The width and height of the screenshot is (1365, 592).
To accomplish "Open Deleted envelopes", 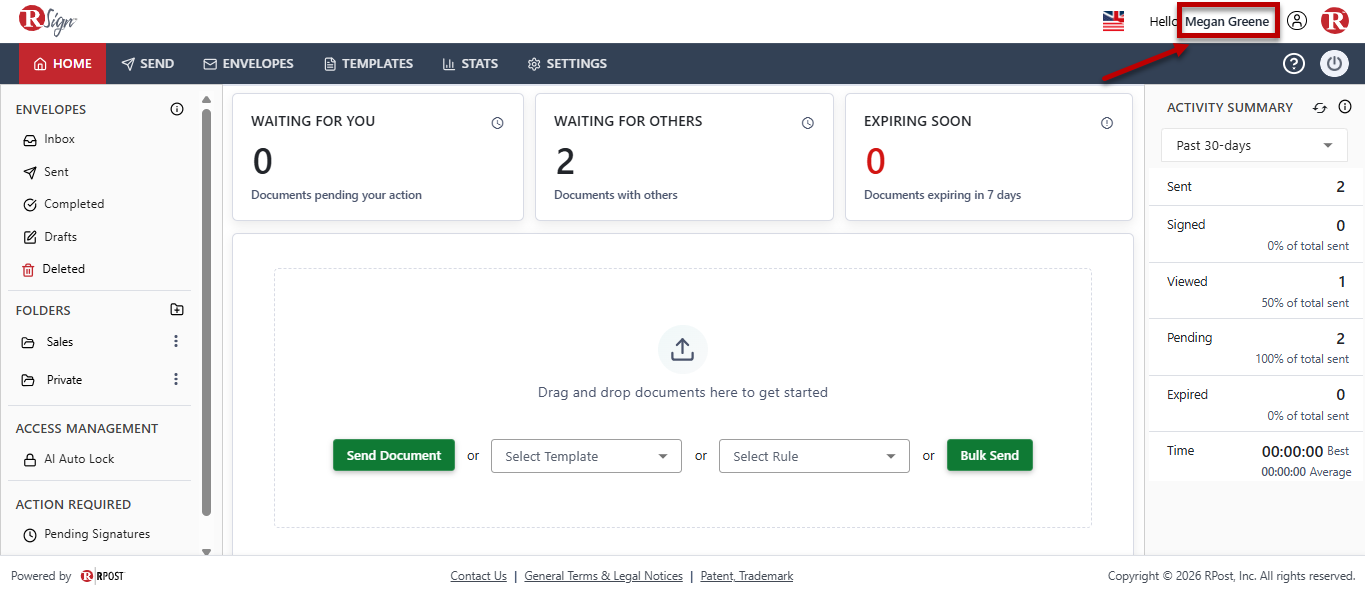I will [x=53, y=269].
